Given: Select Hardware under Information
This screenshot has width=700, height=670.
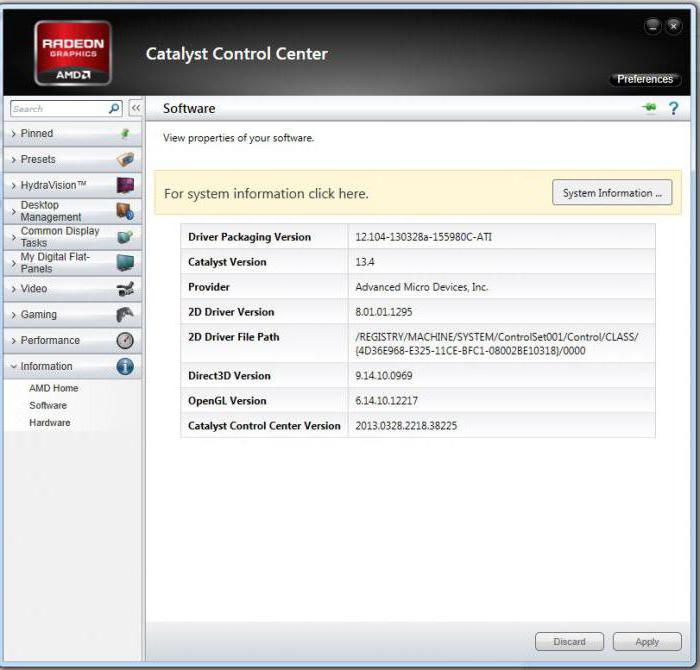Looking at the screenshot, I should pyautogui.click(x=50, y=423).
